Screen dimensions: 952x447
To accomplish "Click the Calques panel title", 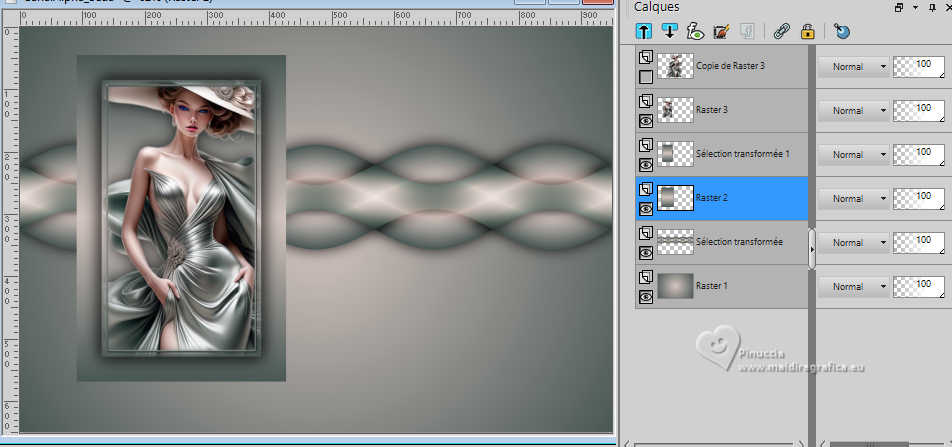I will tap(657, 7).
